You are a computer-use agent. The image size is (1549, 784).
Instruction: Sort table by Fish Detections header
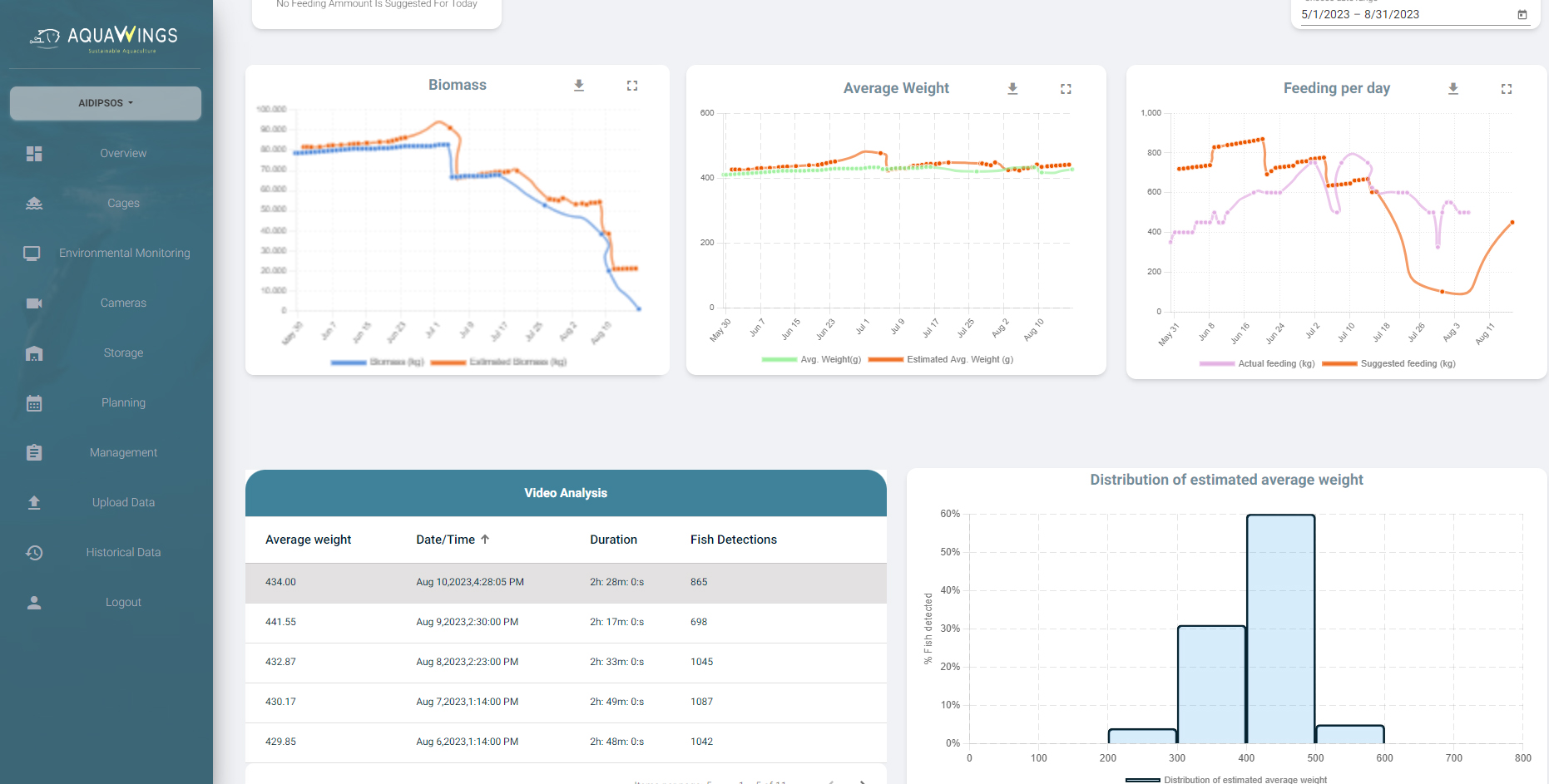point(733,540)
